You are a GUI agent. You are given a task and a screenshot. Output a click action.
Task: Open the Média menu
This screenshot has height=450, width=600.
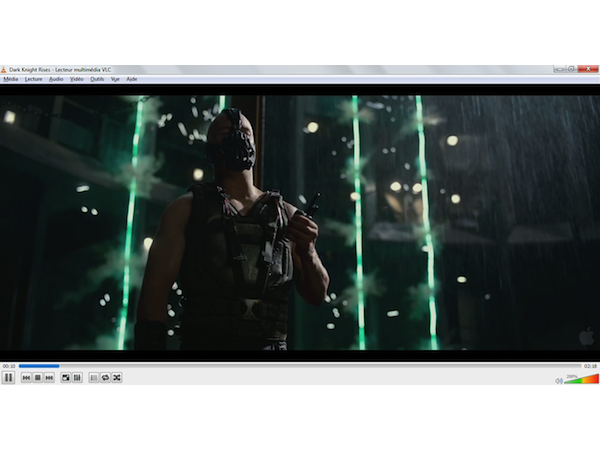pos(11,79)
